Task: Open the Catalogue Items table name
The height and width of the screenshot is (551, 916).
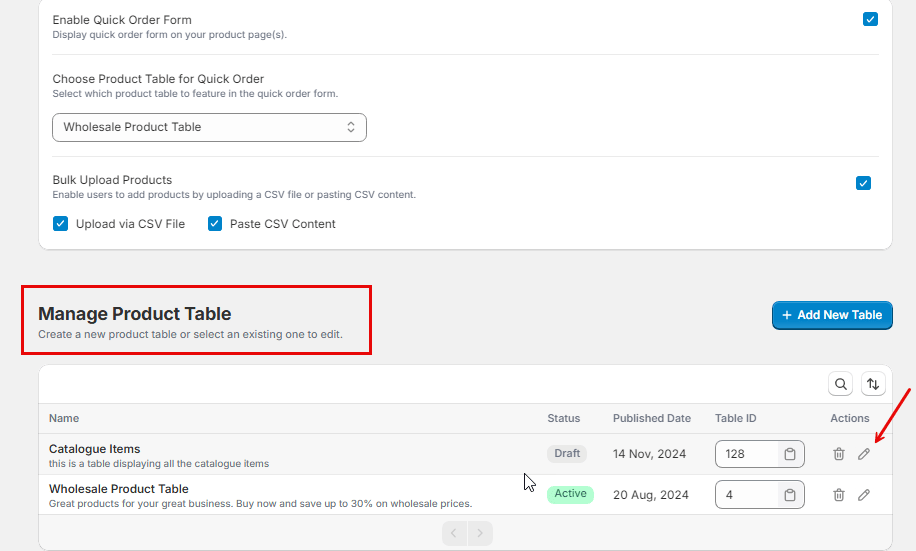Action: 95,449
